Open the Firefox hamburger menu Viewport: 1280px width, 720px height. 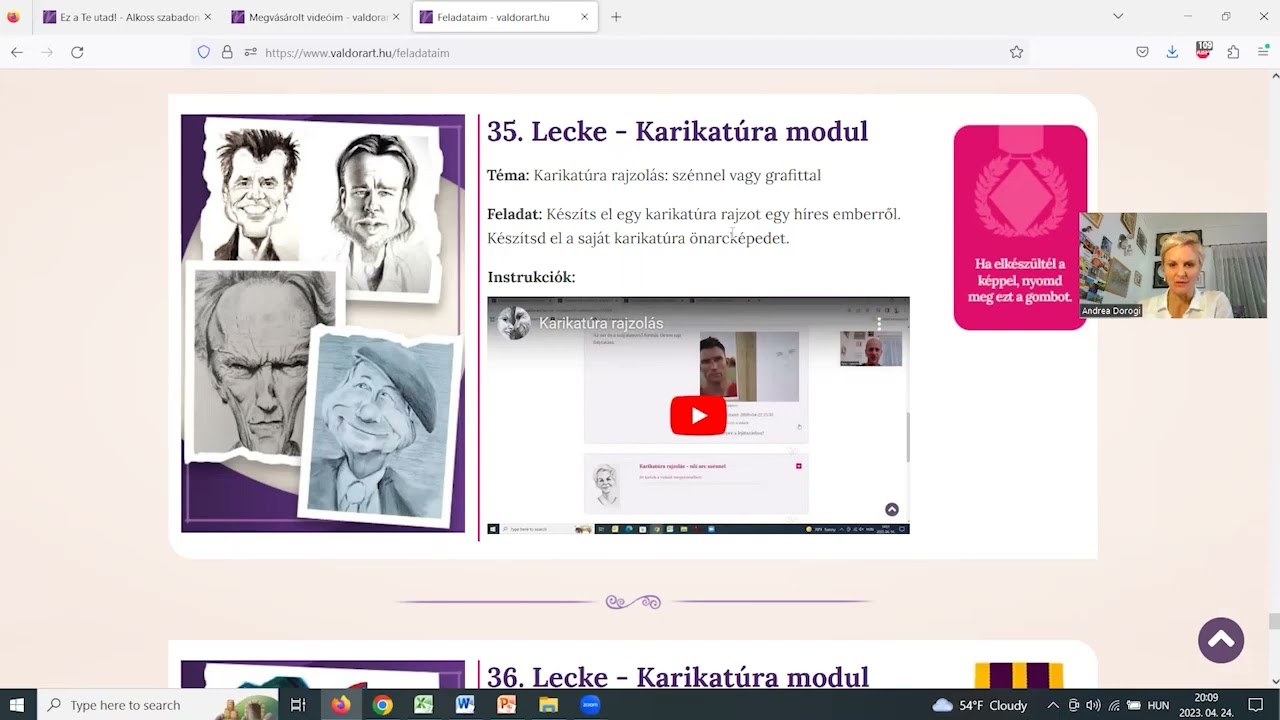coord(1263,52)
